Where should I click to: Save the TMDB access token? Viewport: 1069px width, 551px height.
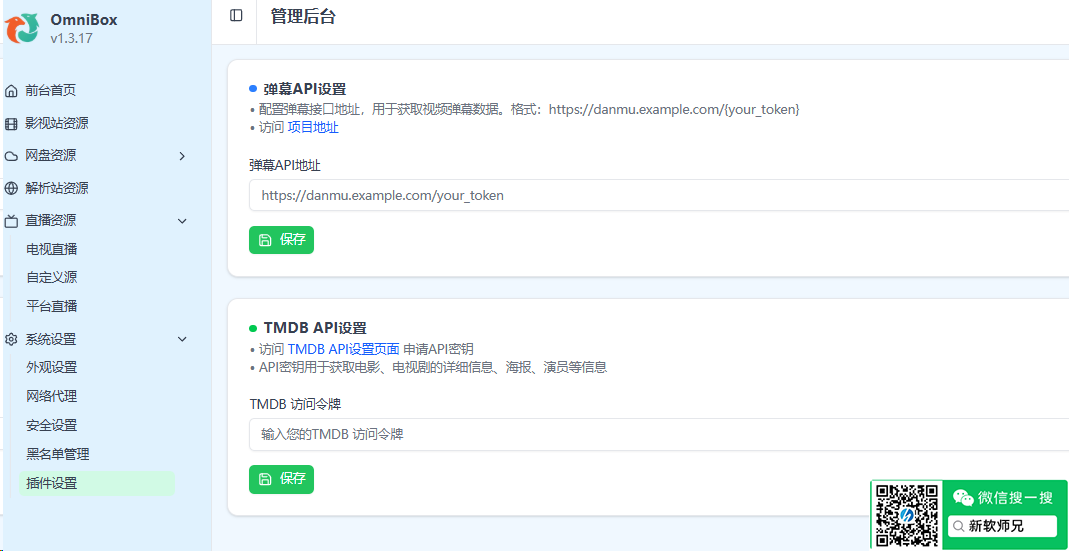281,479
